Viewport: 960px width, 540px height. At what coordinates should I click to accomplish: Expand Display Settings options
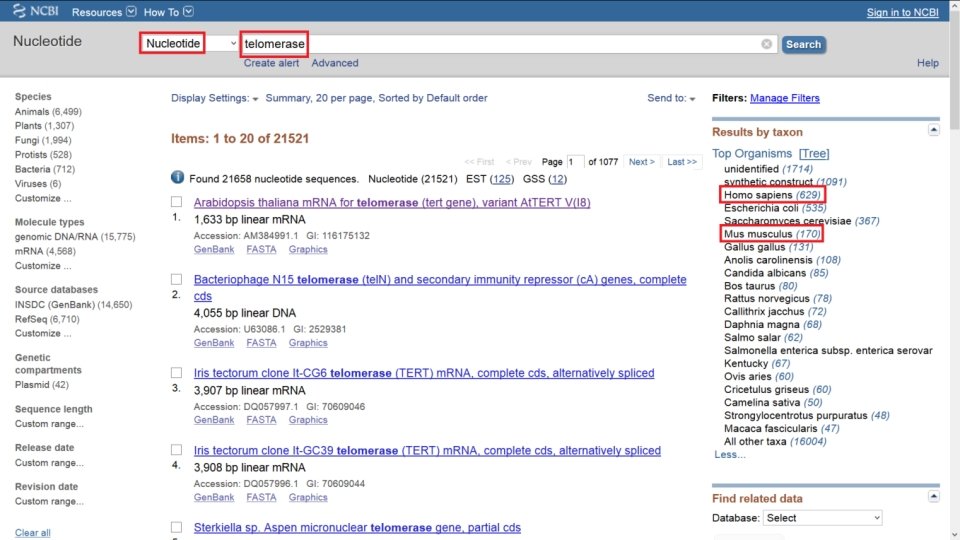pyautogui.click(x=214, y=98)
